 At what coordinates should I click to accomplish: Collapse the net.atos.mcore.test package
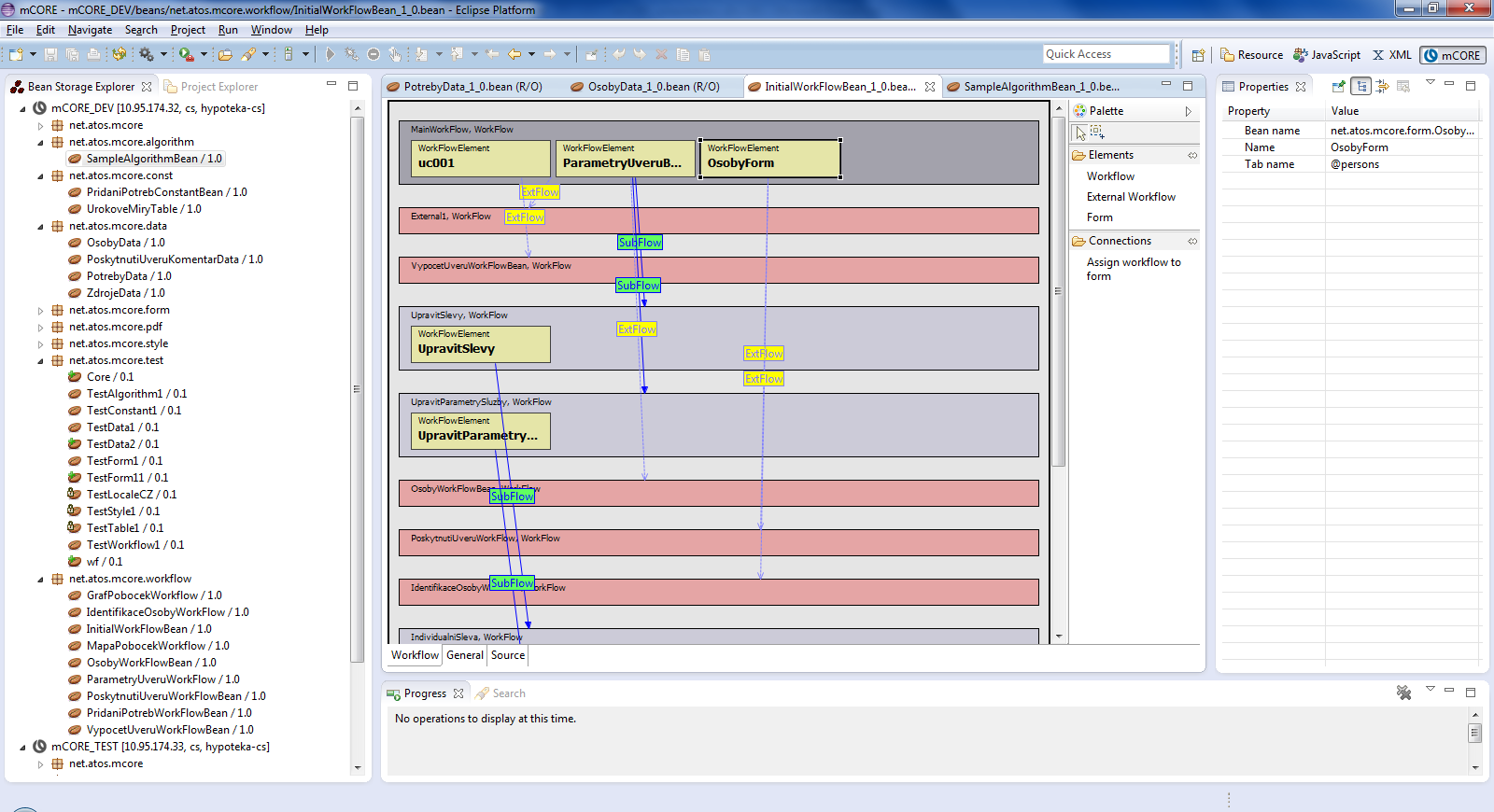40,360
